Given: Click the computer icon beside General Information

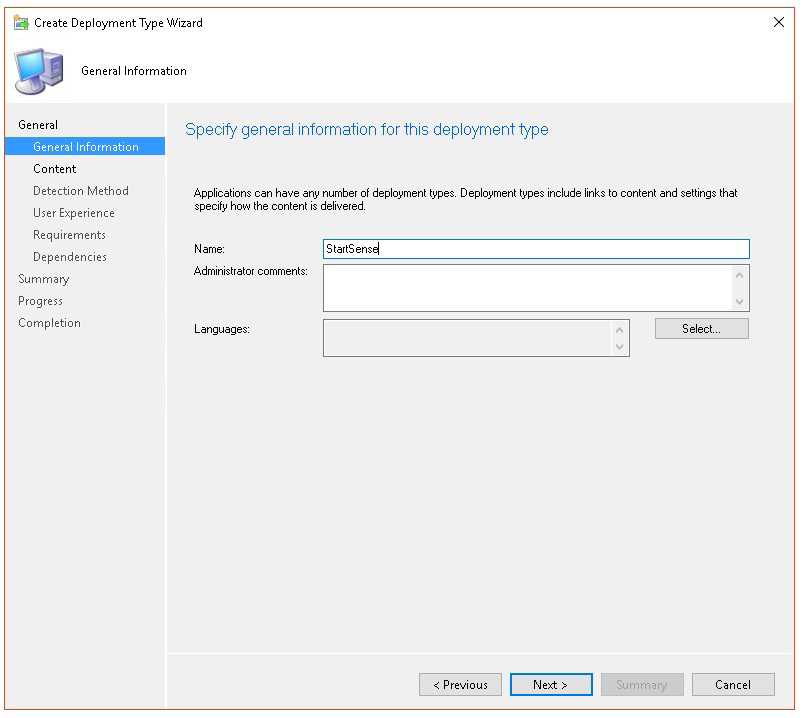Looking at the screenshot, I should (39, 71).
